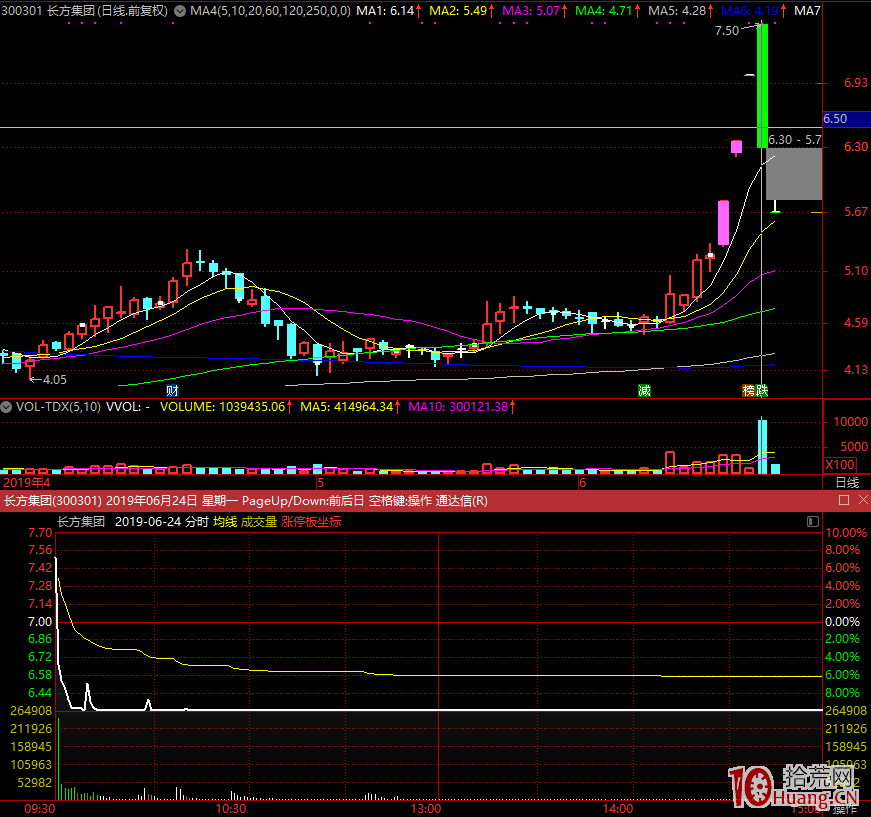Click the 财 financial marker on the chart

(x=172, y=390)
